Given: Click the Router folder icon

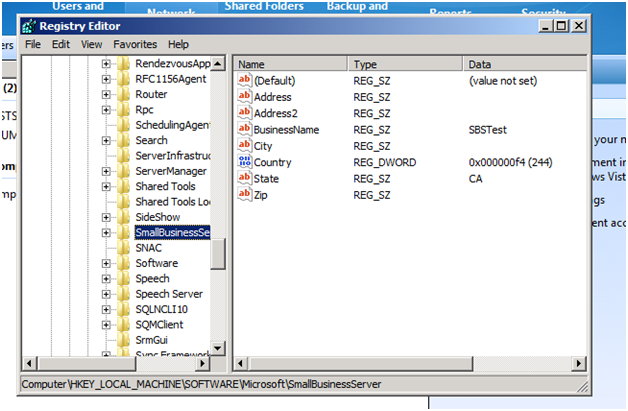Looking at the screenshot, I should click(124, 94).
